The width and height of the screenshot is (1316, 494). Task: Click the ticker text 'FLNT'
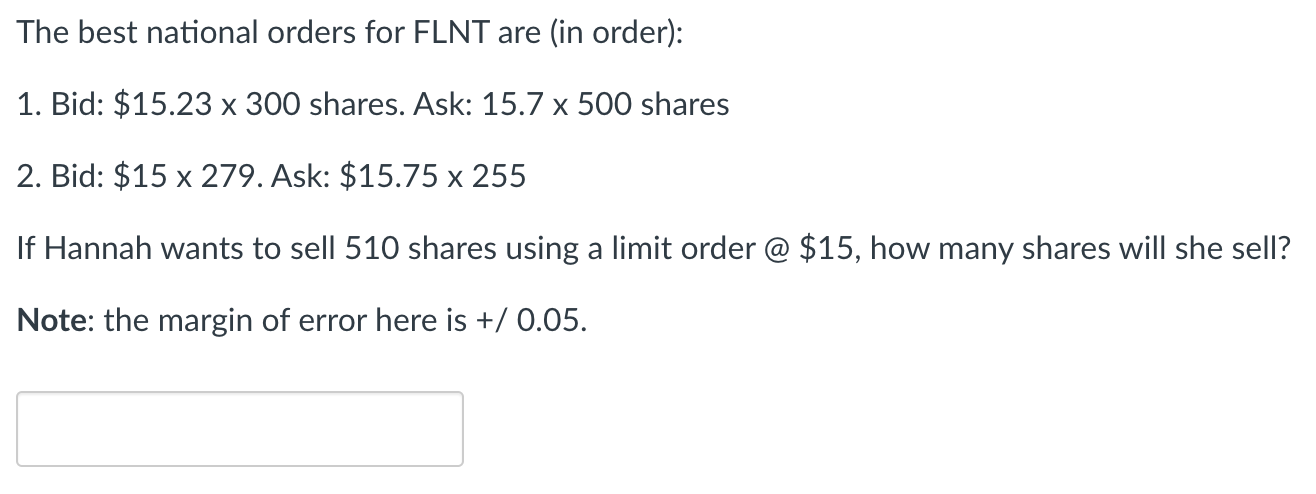[x=447, y=32]
